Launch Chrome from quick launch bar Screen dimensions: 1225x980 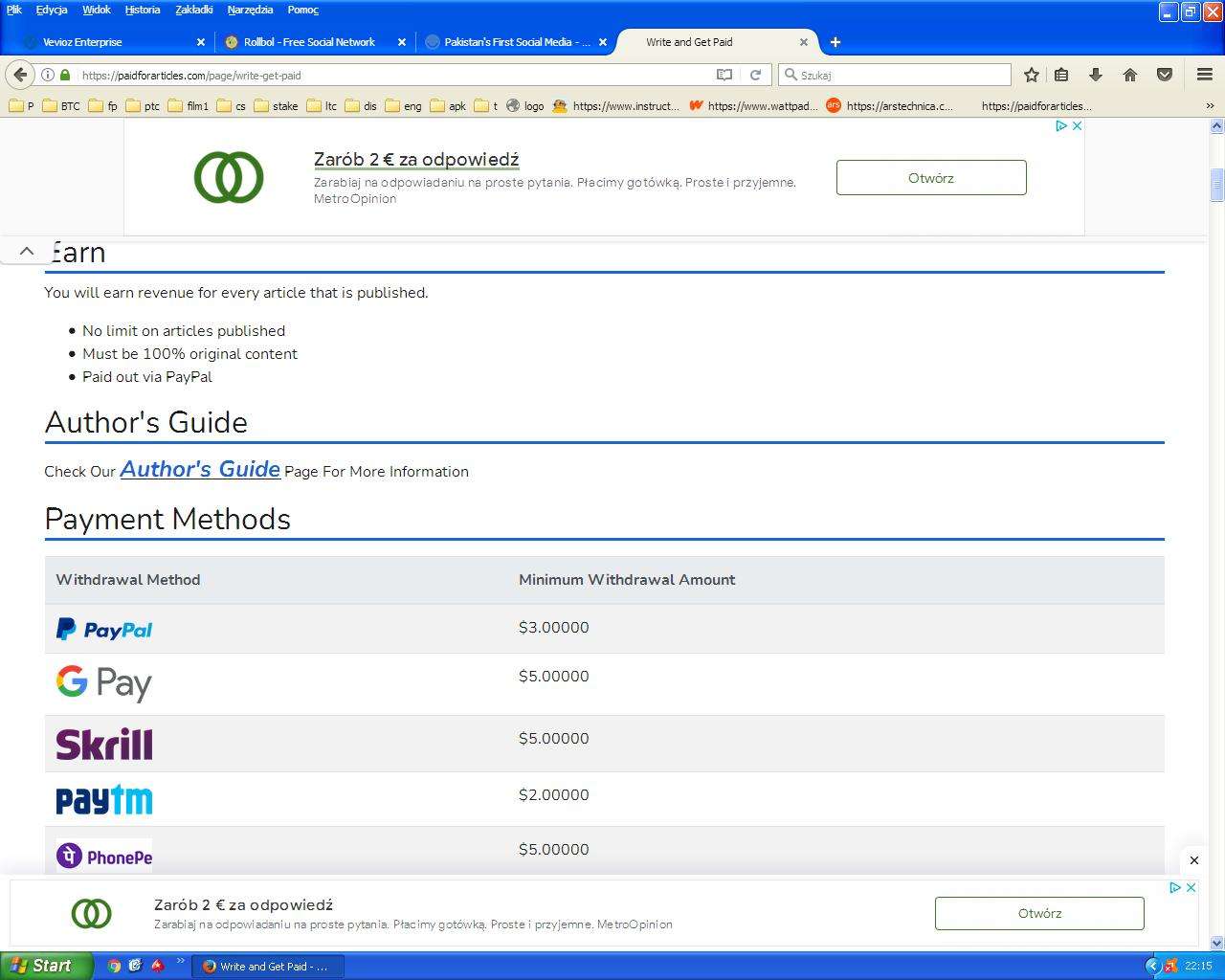pyautogui.click(x=115, y=966)
